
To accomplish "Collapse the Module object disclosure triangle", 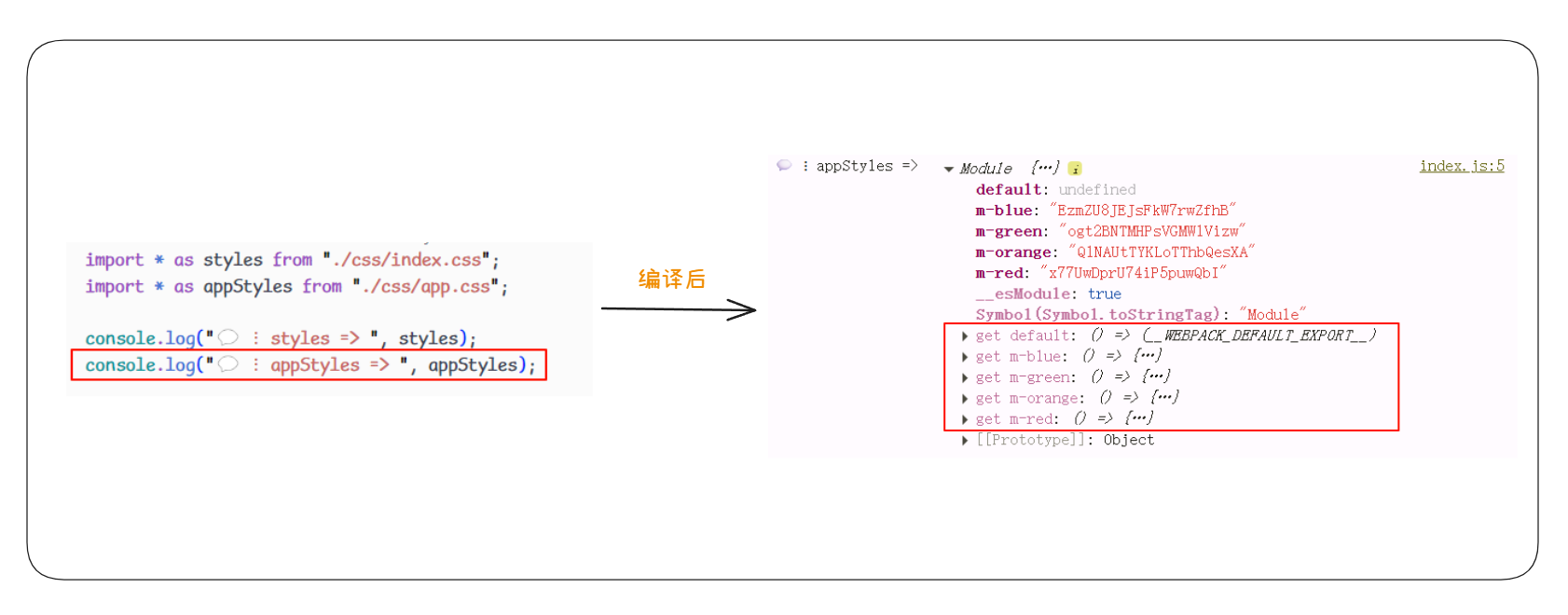I will (949, 170).
